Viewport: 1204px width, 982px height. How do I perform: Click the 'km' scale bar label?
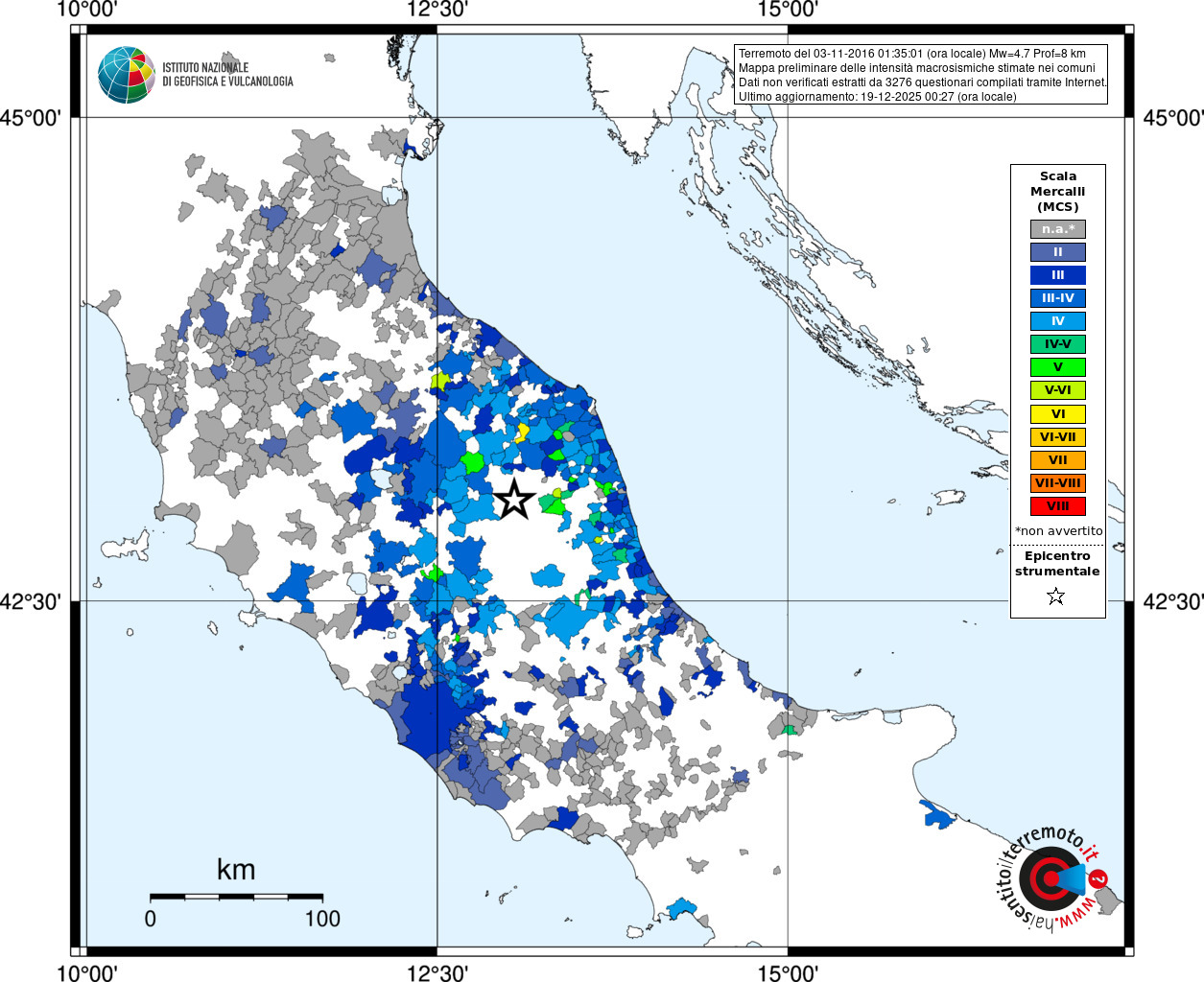click(236, 870)
